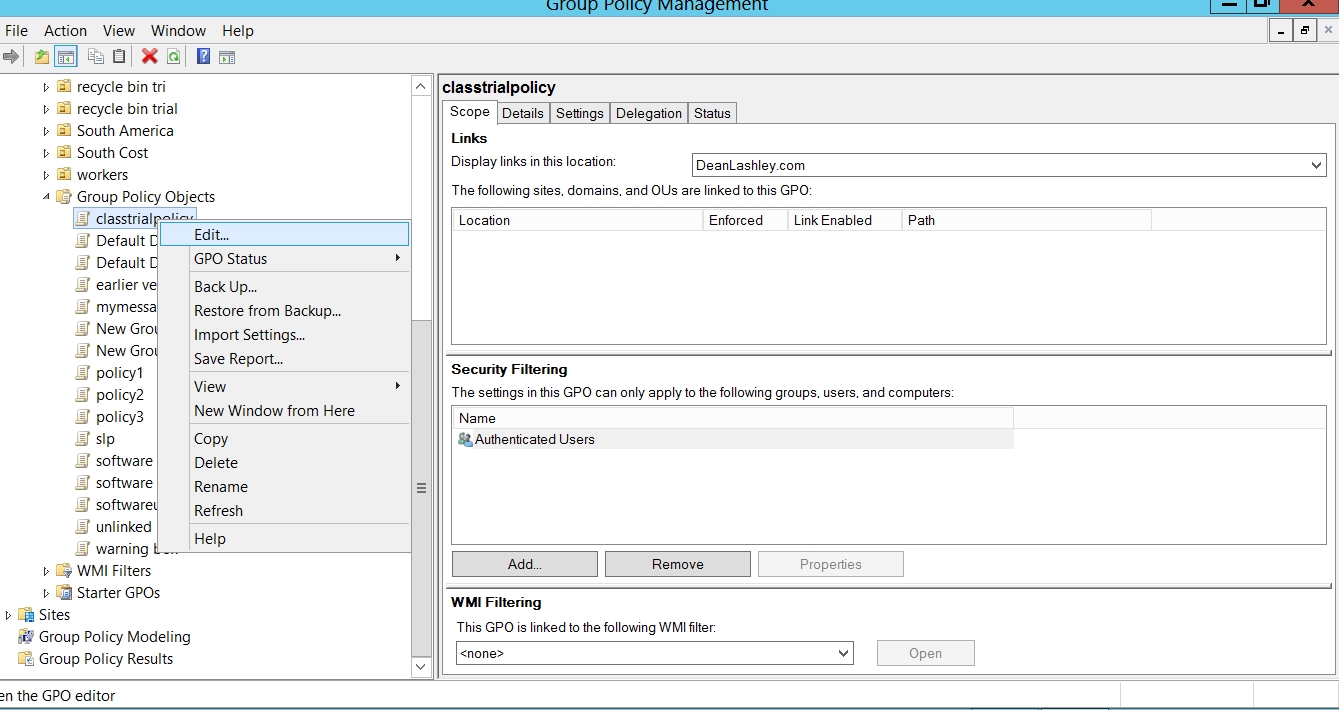Collapse the Group Policy Objects node
The width and height of the screenshot is (1339, 710).
pyautogui.click(x=46, y=197)
